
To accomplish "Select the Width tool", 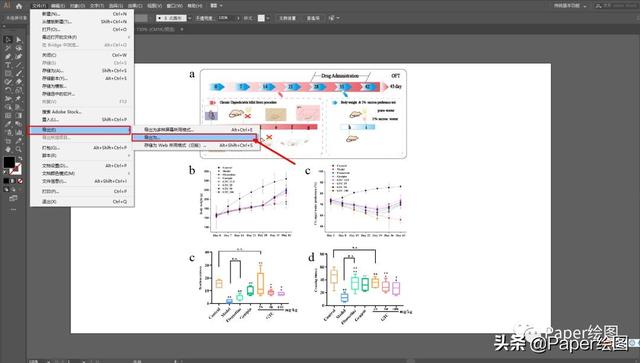I will (8, 98).
